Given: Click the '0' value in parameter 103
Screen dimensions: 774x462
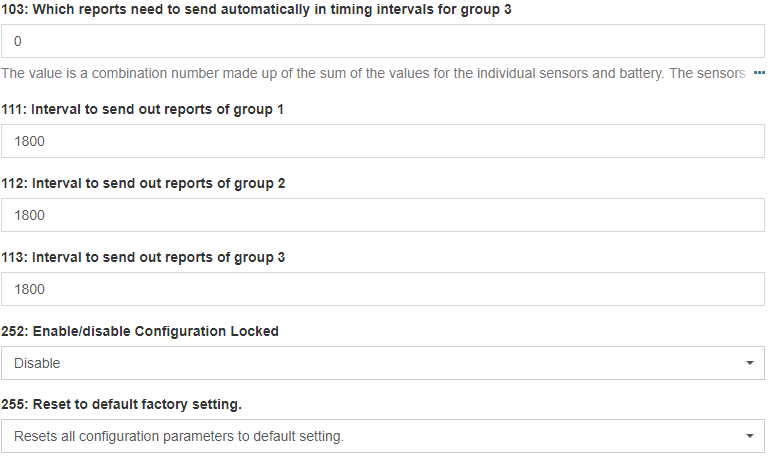Looking at the screenshot, I should 18,41.
